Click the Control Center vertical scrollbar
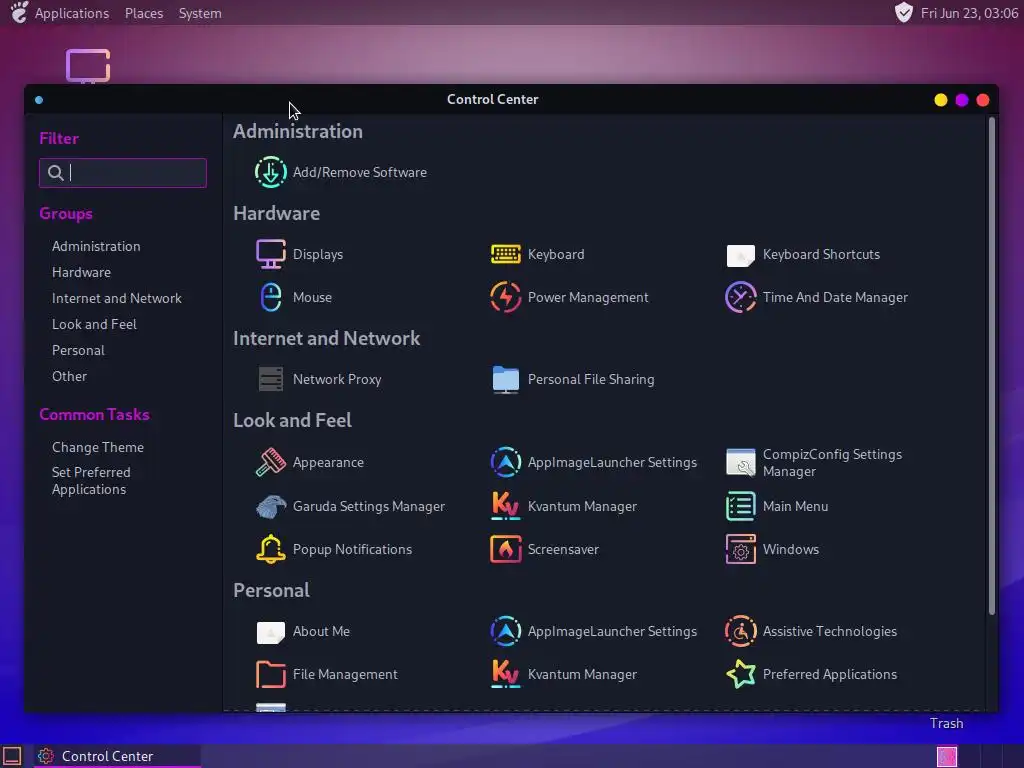Viewport: 1024px width, 768px height. point(991,366)
